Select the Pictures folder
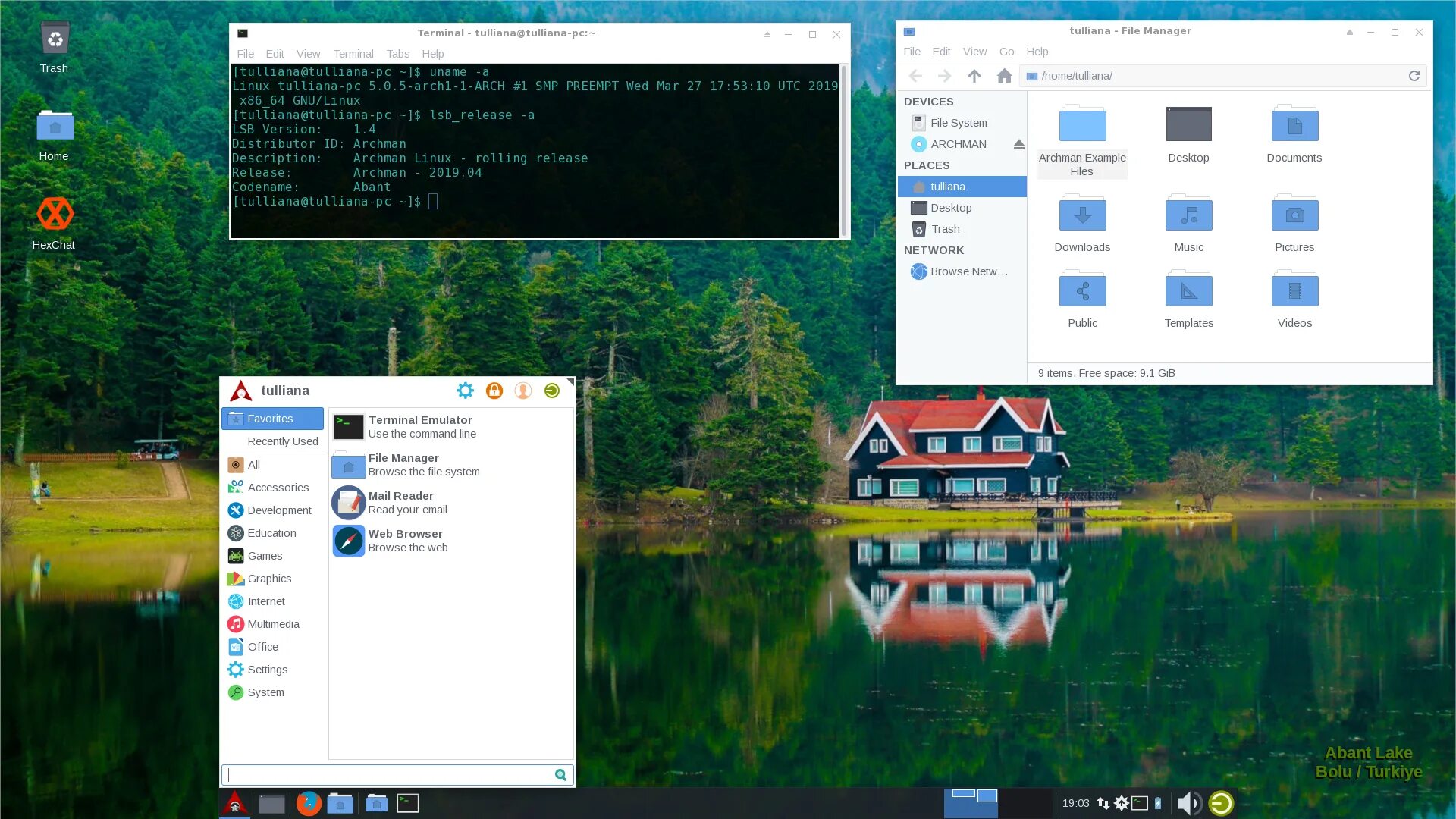The image size is (1456, 819). tap(1294, 224)
